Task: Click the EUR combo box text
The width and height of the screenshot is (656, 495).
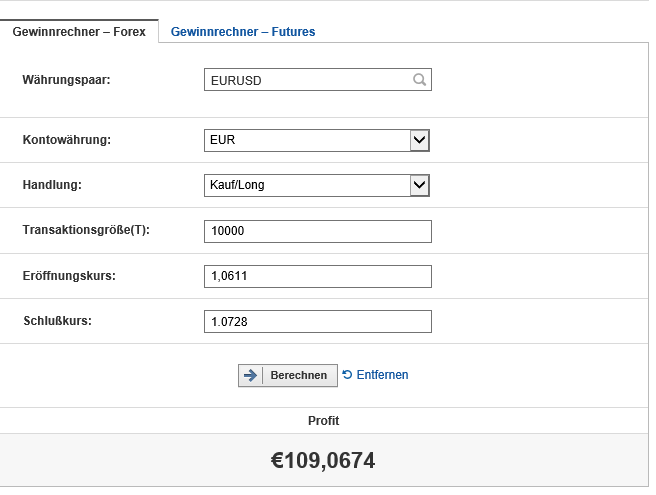Action: click(305, 140)
